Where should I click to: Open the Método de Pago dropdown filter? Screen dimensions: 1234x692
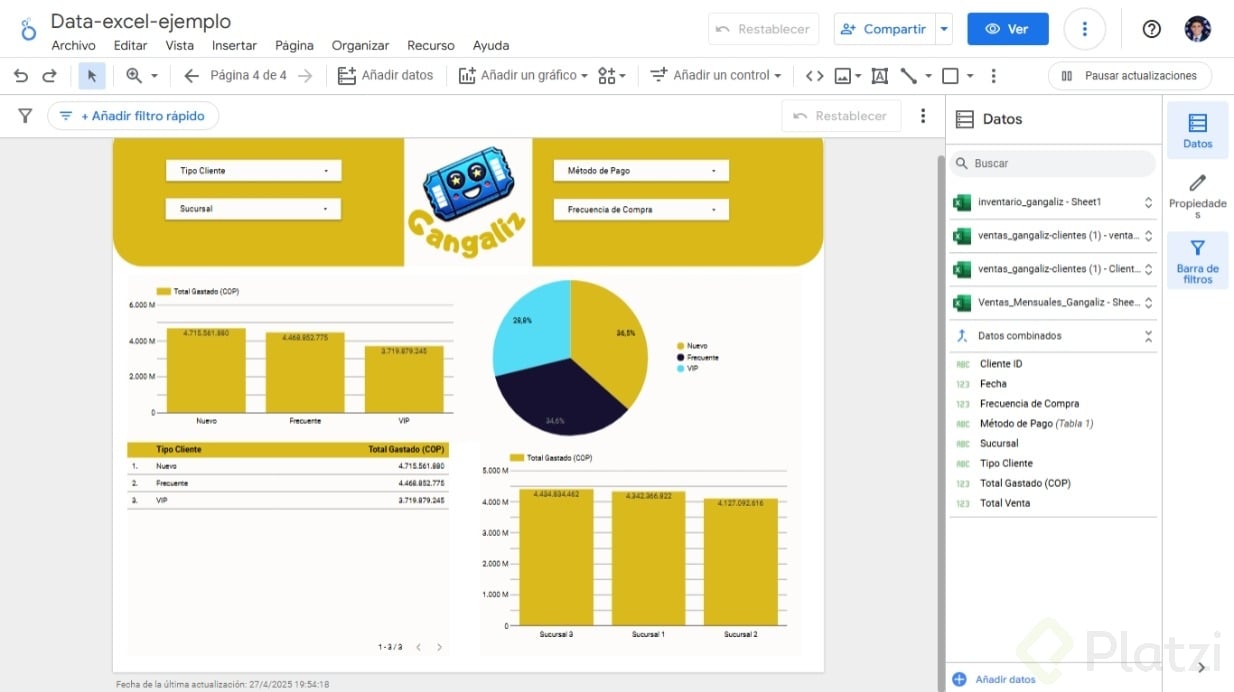pyautogui.click(x=641, y=171)
